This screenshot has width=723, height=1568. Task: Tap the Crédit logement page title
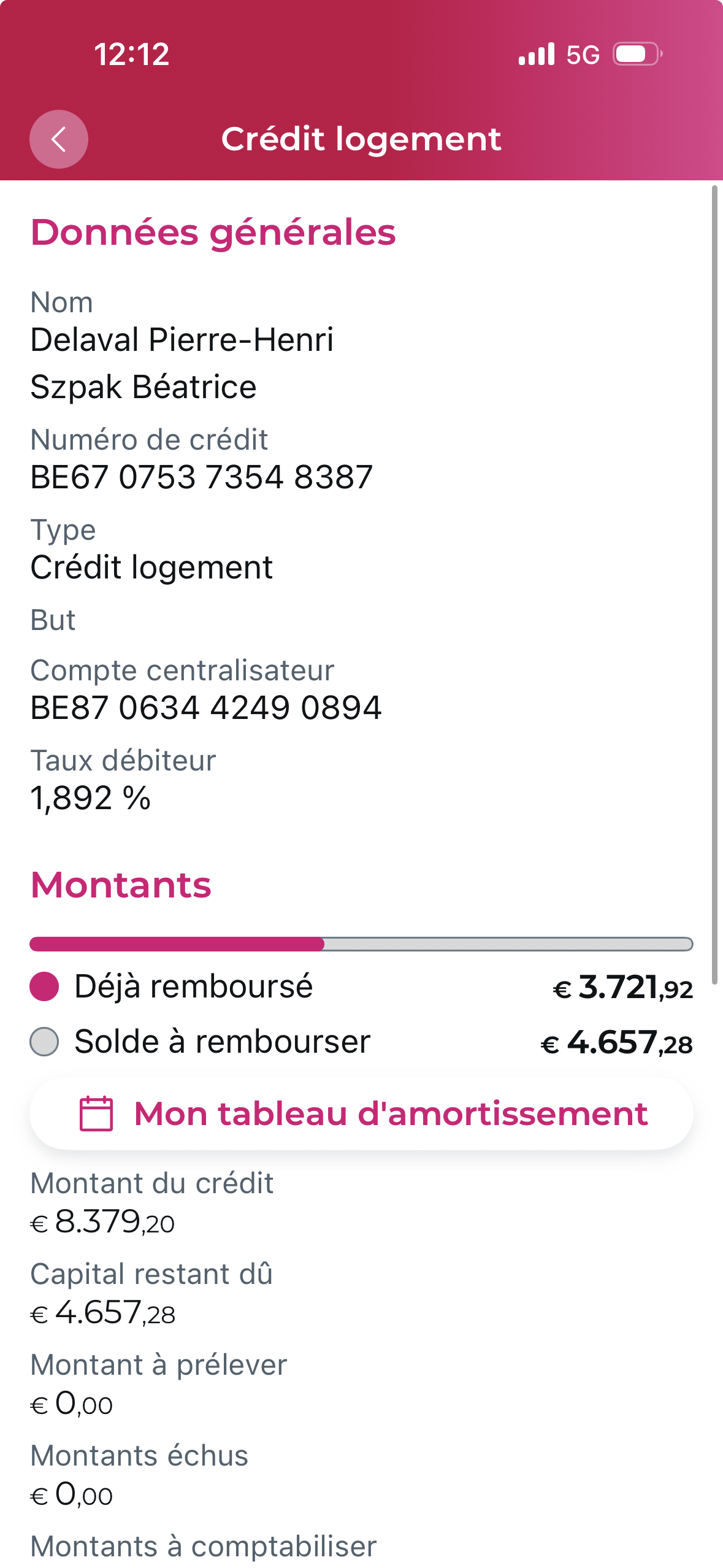361,139
